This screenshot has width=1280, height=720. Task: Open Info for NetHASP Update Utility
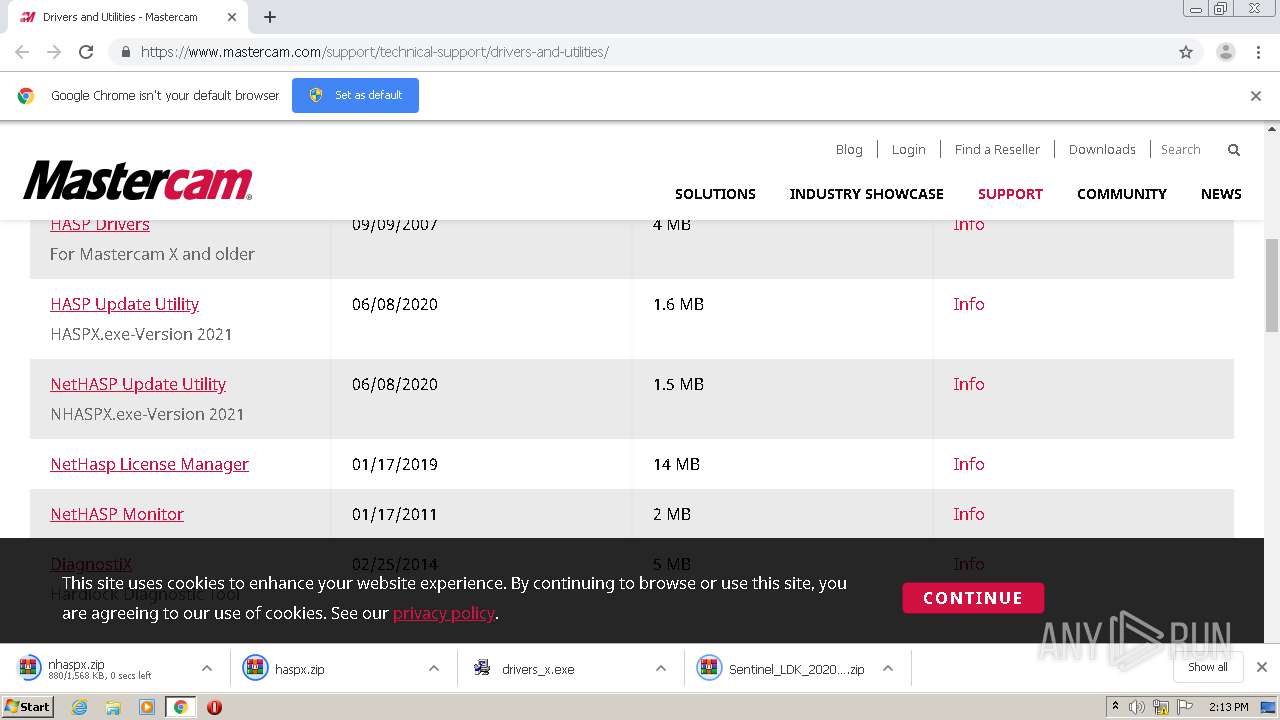(968, 384)
